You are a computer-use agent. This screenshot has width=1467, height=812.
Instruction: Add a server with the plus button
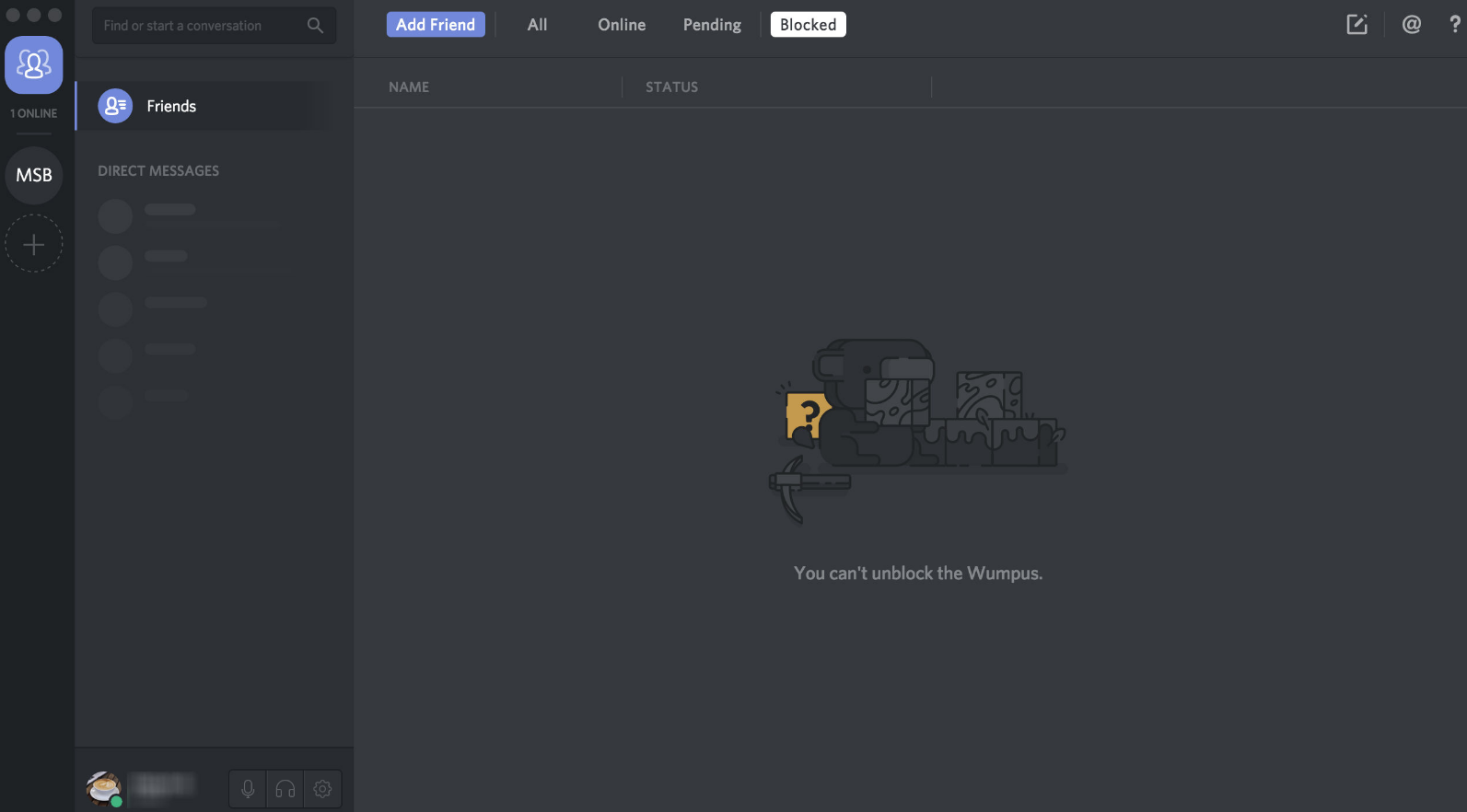34,244
